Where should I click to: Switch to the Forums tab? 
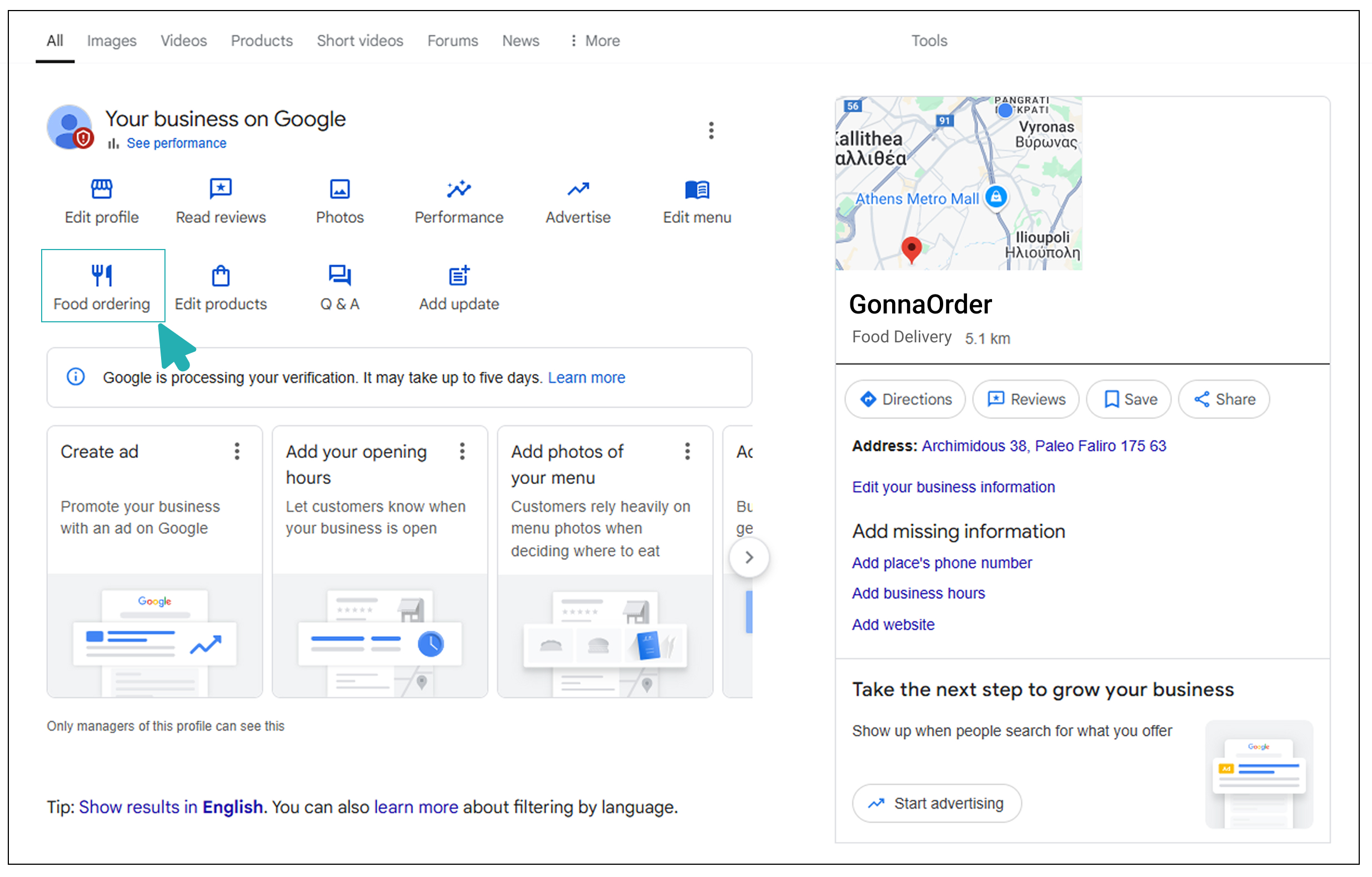(x=452, y=41)
